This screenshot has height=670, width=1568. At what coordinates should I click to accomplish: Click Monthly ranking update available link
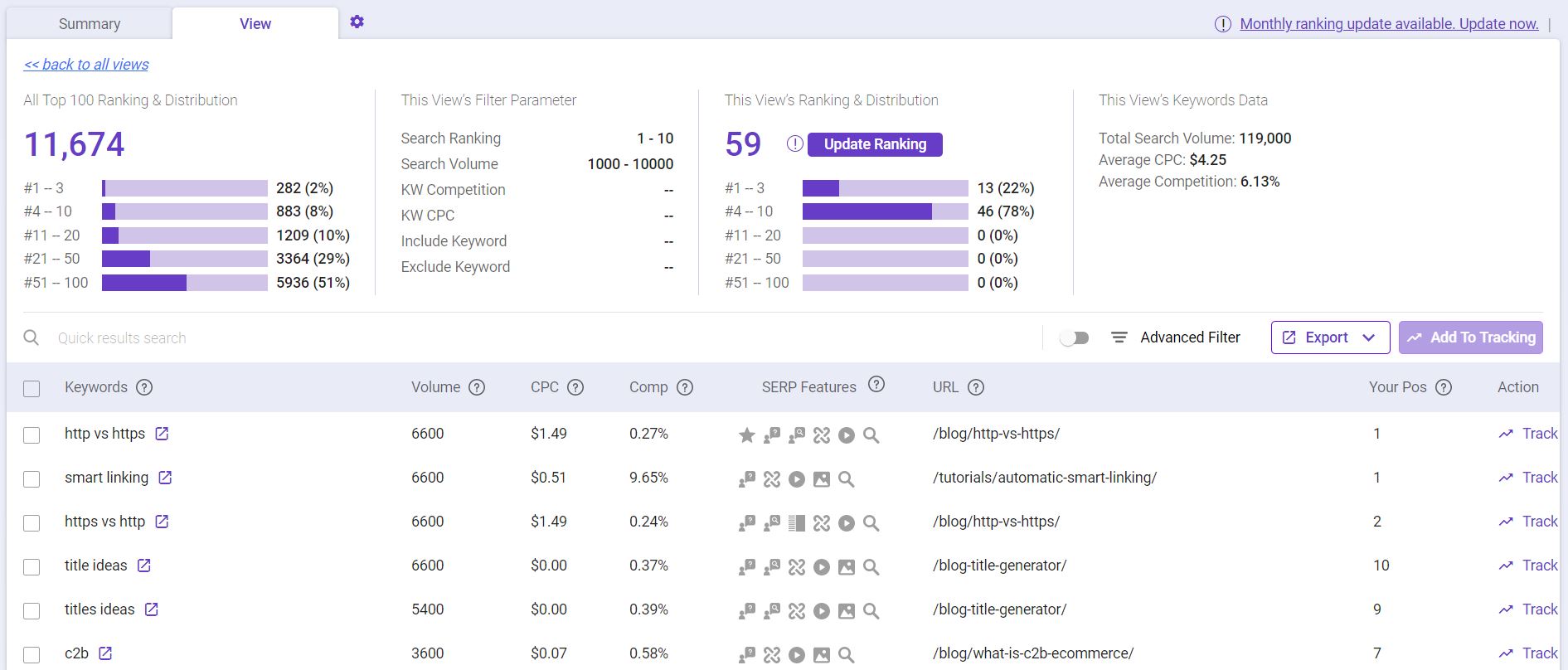click(1389, 24)
